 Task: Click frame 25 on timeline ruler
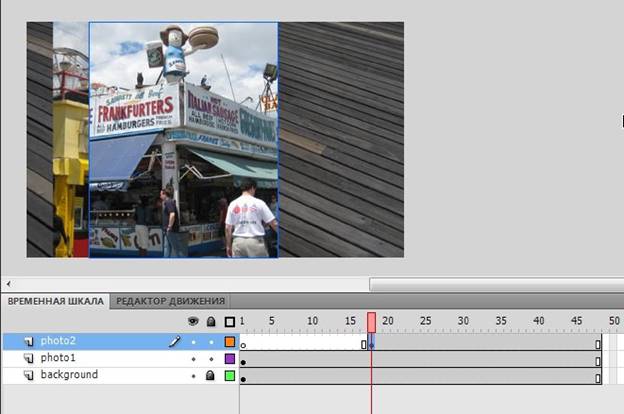click(425, 321)
